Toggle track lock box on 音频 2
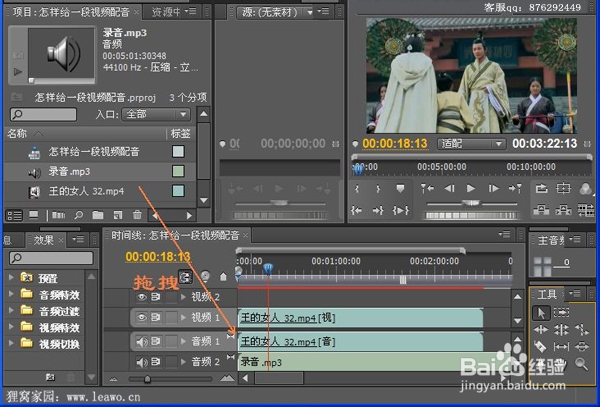This screenshot has height=407, width=600. pos(171,362)
